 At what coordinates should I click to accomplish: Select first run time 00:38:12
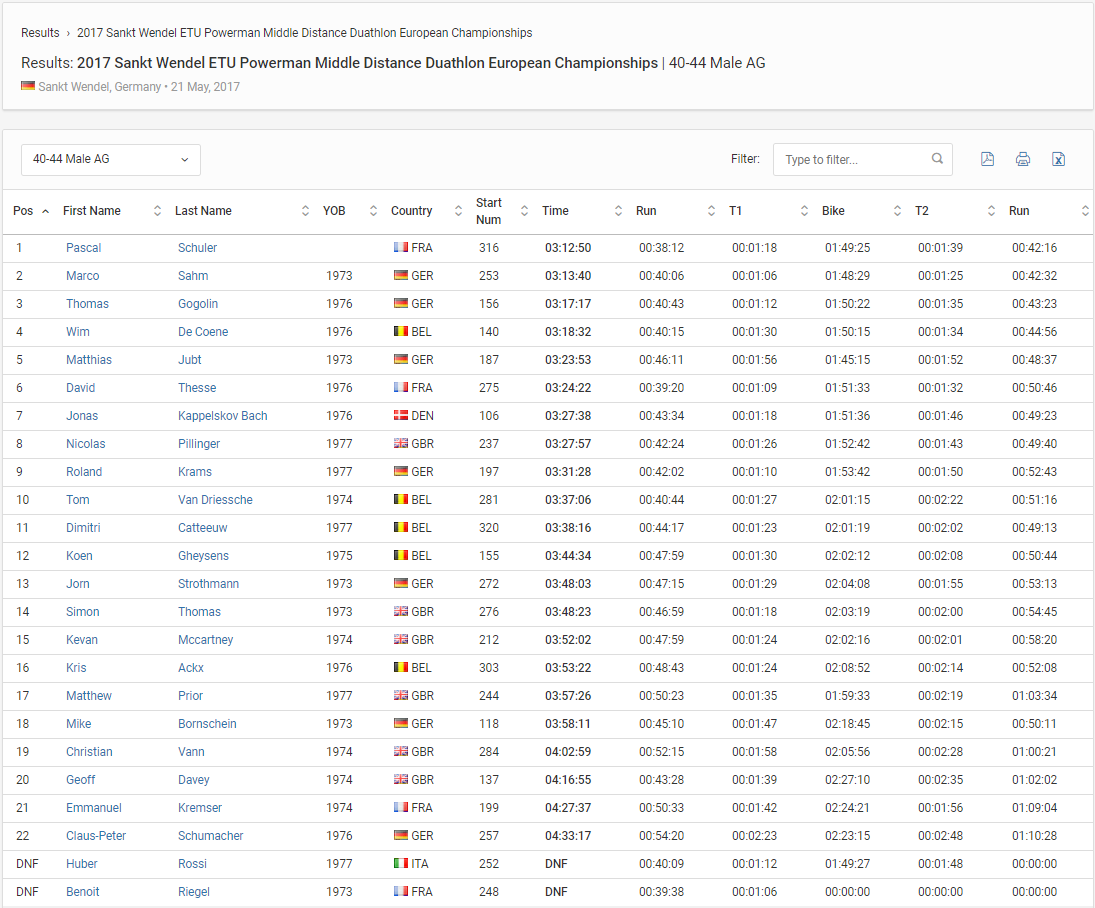(661, 248)
